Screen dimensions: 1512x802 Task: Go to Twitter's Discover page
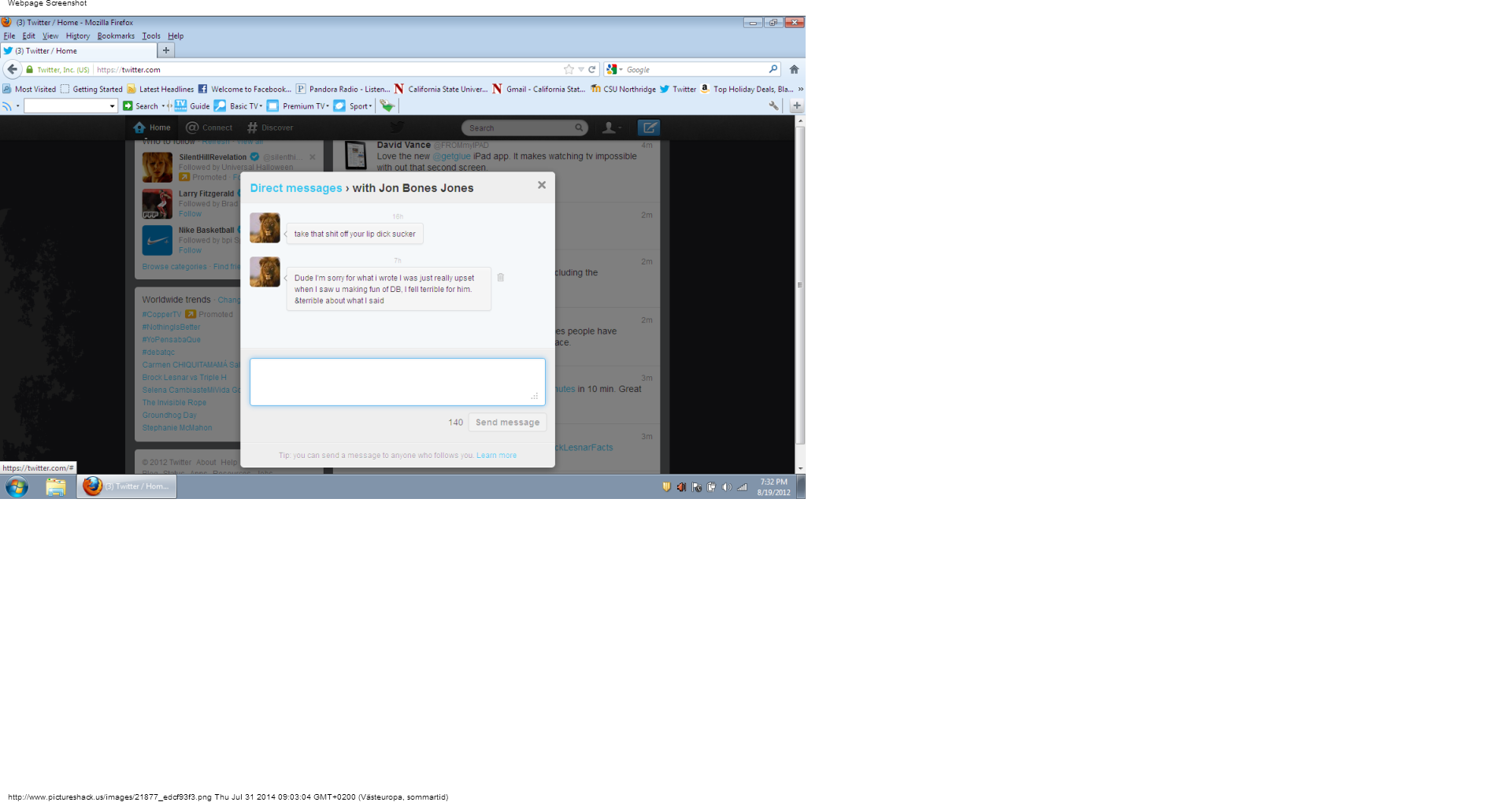269,128
